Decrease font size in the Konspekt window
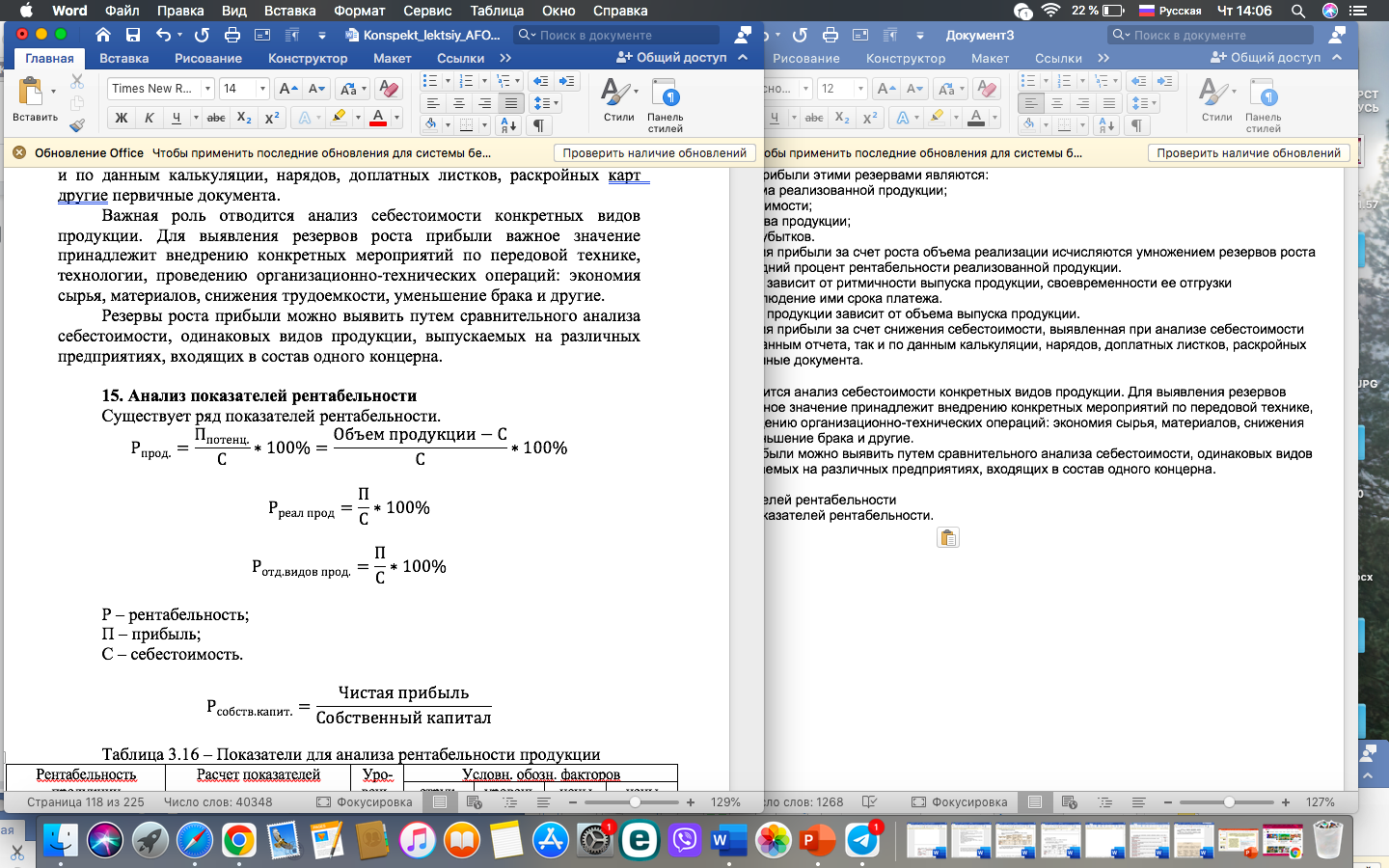The width and height of the screenshot is (1389, 868). click(x=316, y=89)
